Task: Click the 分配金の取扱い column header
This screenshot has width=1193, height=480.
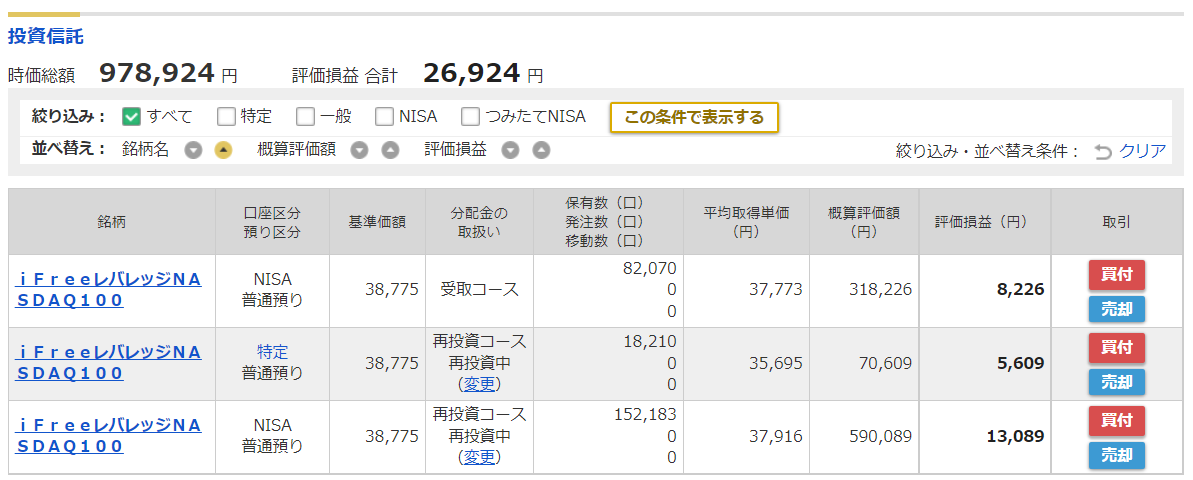Action: coord(479,221)
